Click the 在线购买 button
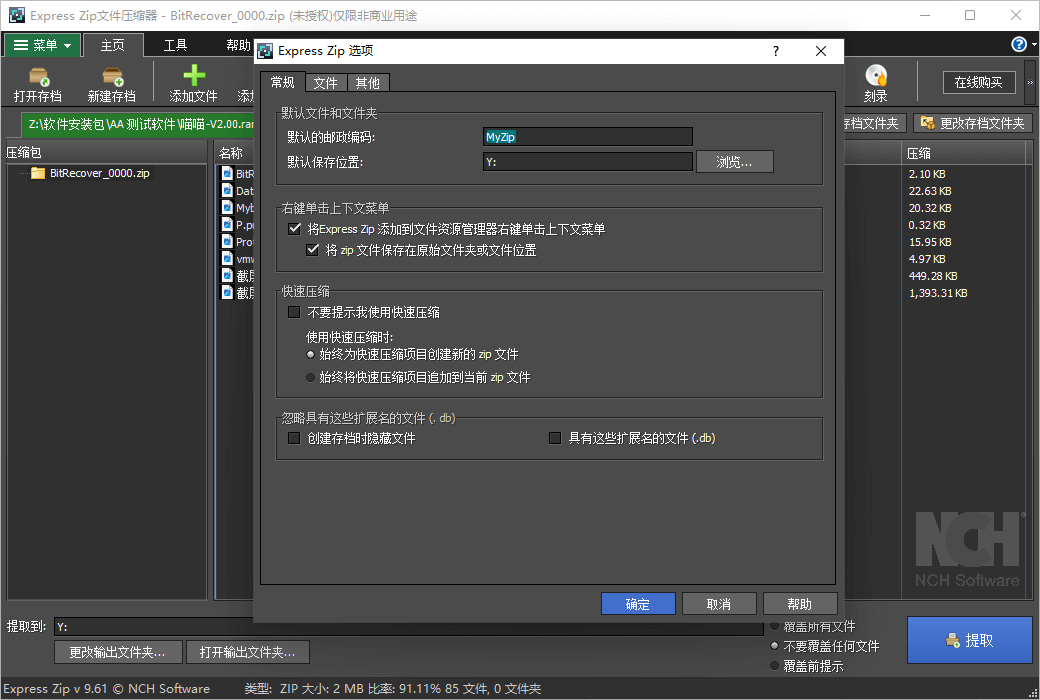1040x700 pixels. pos(979,82)
